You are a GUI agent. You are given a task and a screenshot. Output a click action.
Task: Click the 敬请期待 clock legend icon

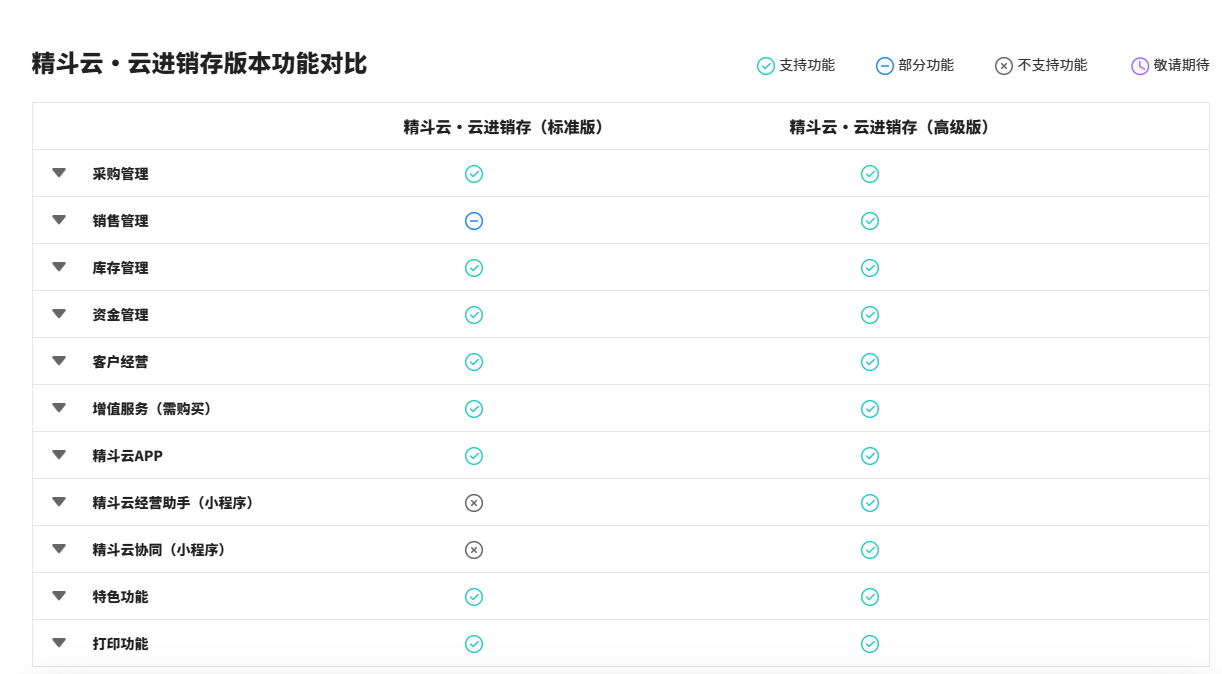point(1138,65)
